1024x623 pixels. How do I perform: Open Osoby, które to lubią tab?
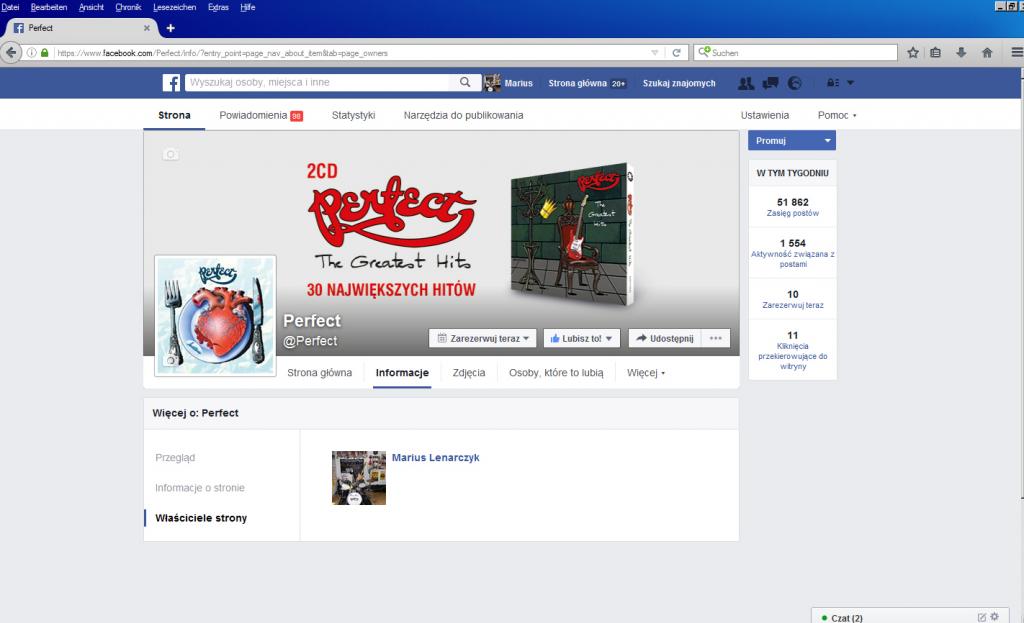(556, 373)
